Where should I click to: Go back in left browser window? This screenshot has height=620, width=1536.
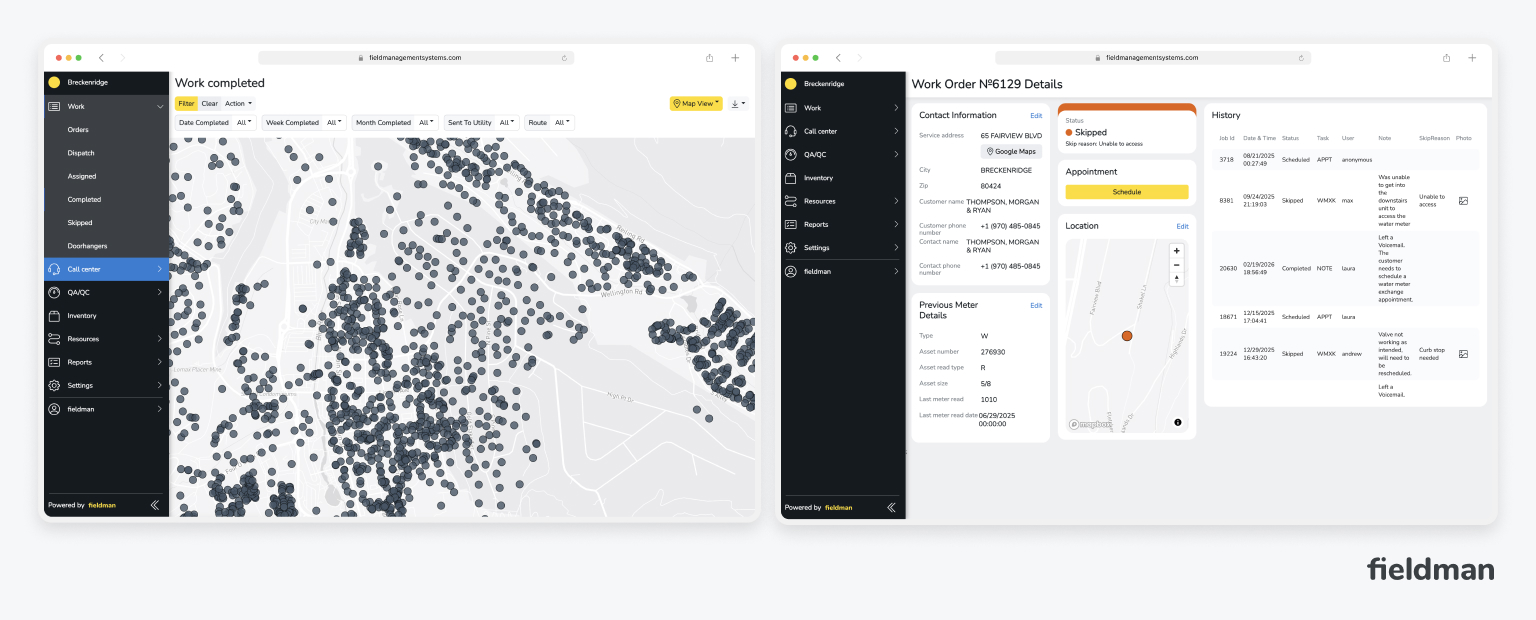[101, 58]
